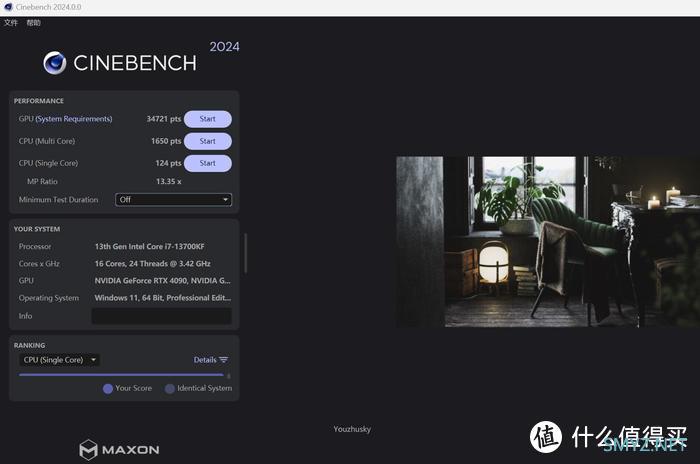Open the GPU System Requirements link
Viewport: 700px width, 464px height.
74,119
